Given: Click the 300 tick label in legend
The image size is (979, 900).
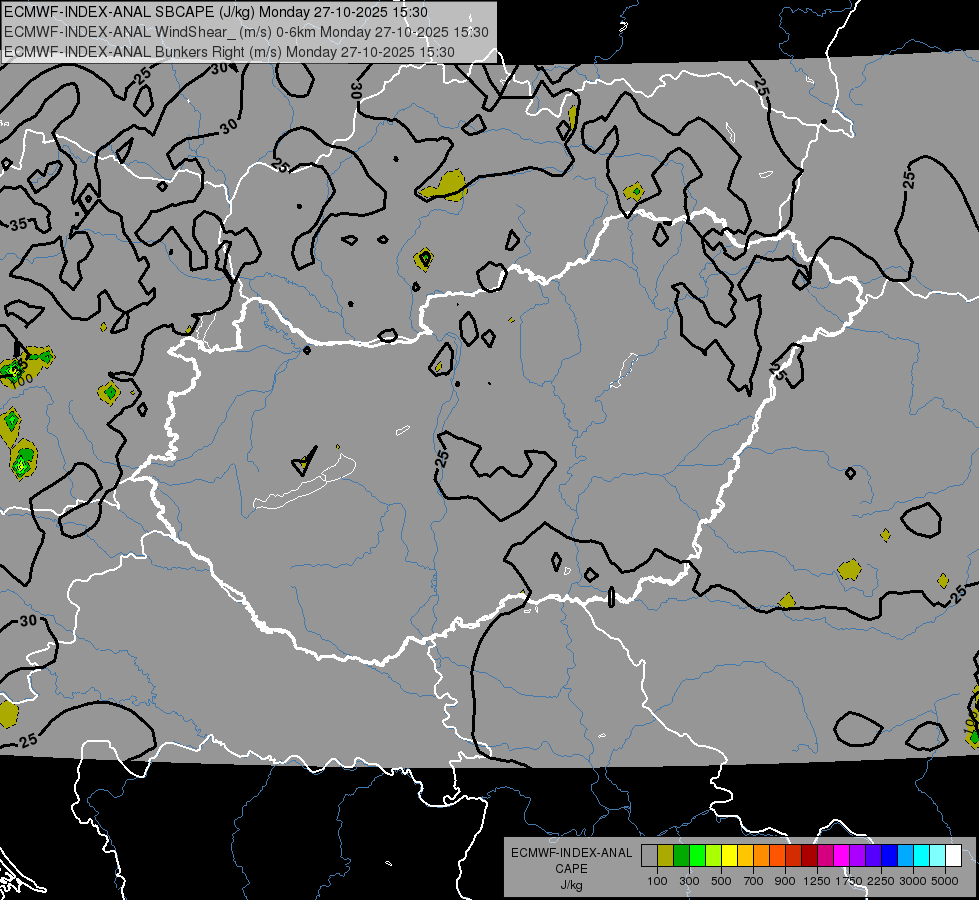Looking at the screenshot, I should click(x=689, y=881).
